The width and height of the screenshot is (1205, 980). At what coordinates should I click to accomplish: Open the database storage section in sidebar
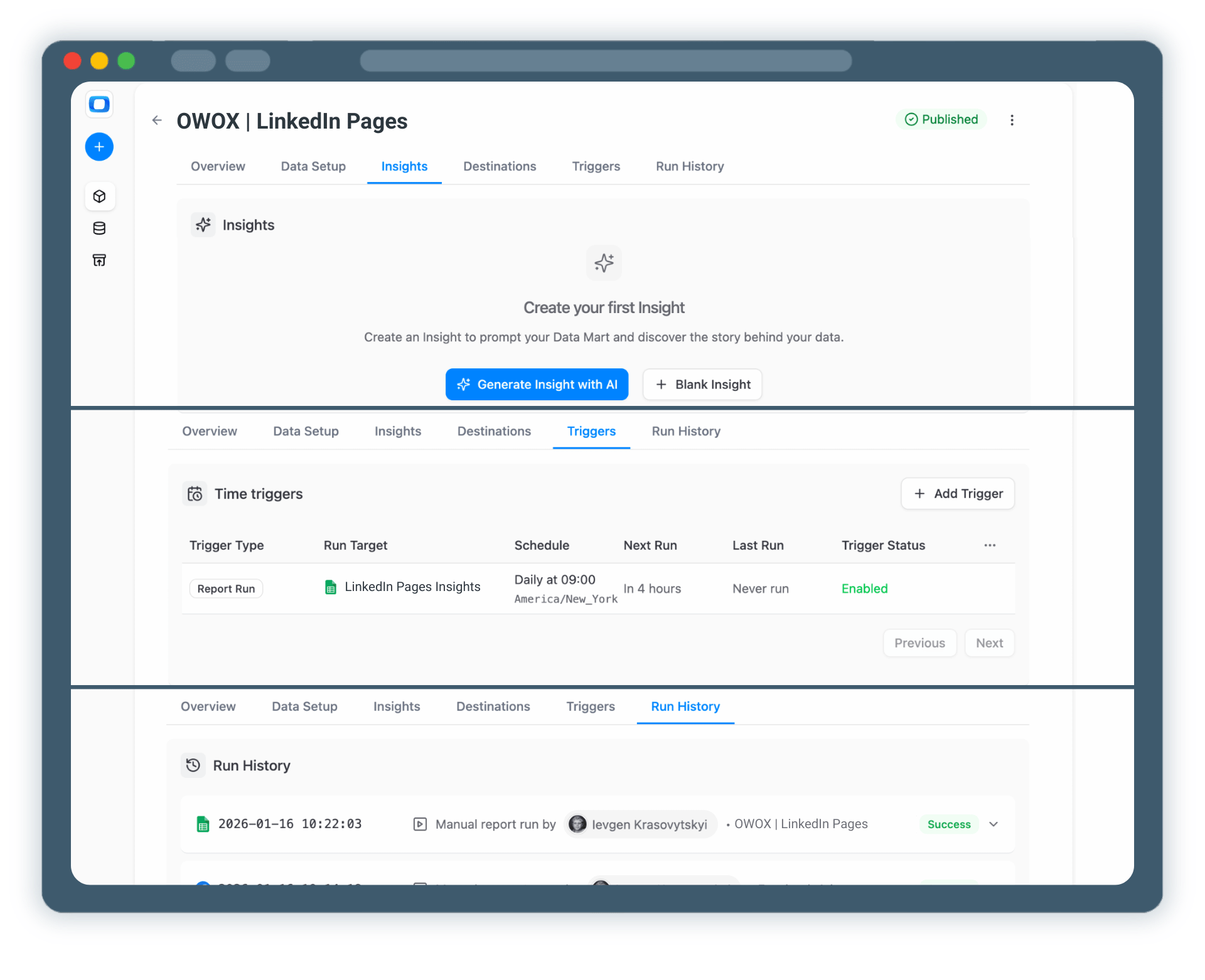pyautogui.click(x=99, y=228)
